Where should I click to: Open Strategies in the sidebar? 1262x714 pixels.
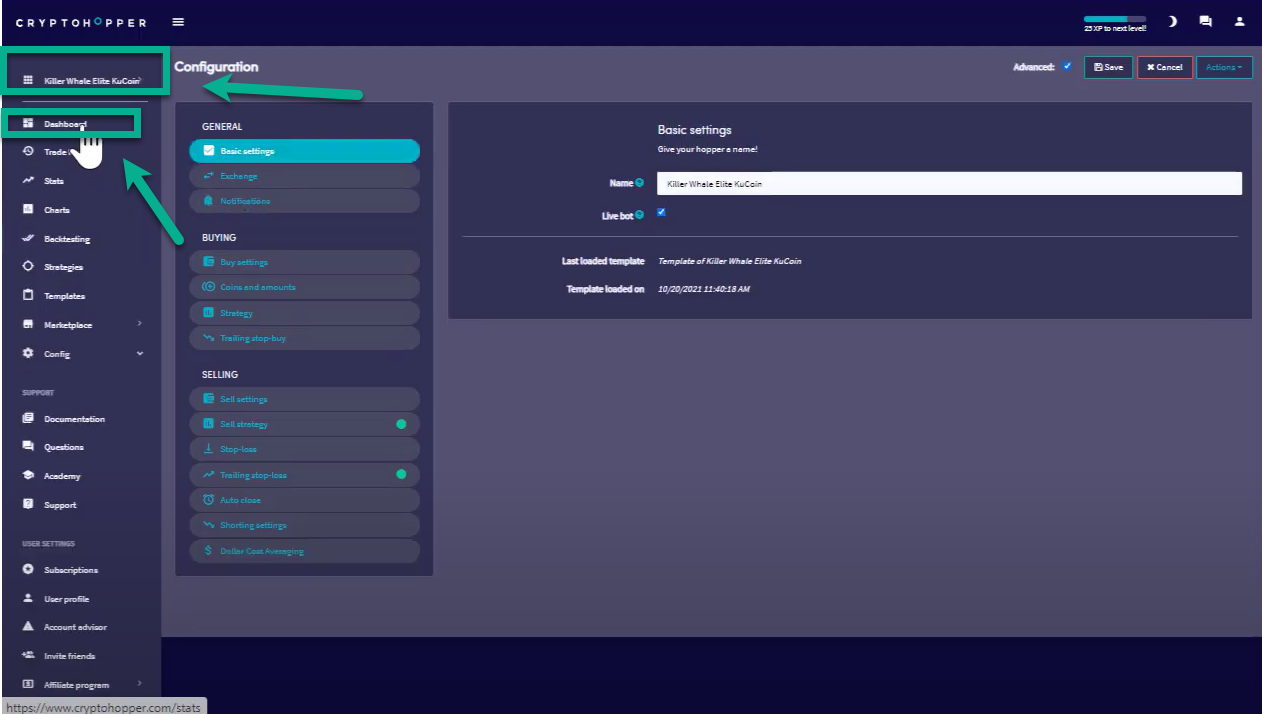(63, 267)
